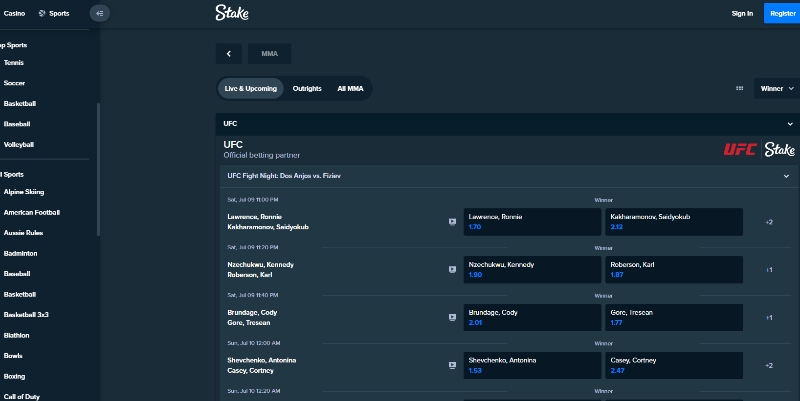The width and height of the screenshot is (800, 401).
Task: Open Lawrence vs Kakhoramonov match page
Action: point(268,222)
